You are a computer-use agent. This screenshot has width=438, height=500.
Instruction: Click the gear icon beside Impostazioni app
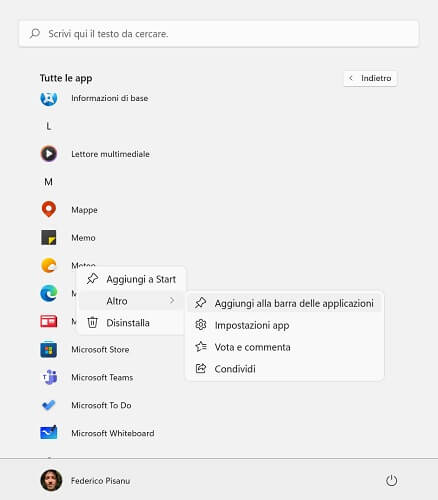[x=201, y=325]
